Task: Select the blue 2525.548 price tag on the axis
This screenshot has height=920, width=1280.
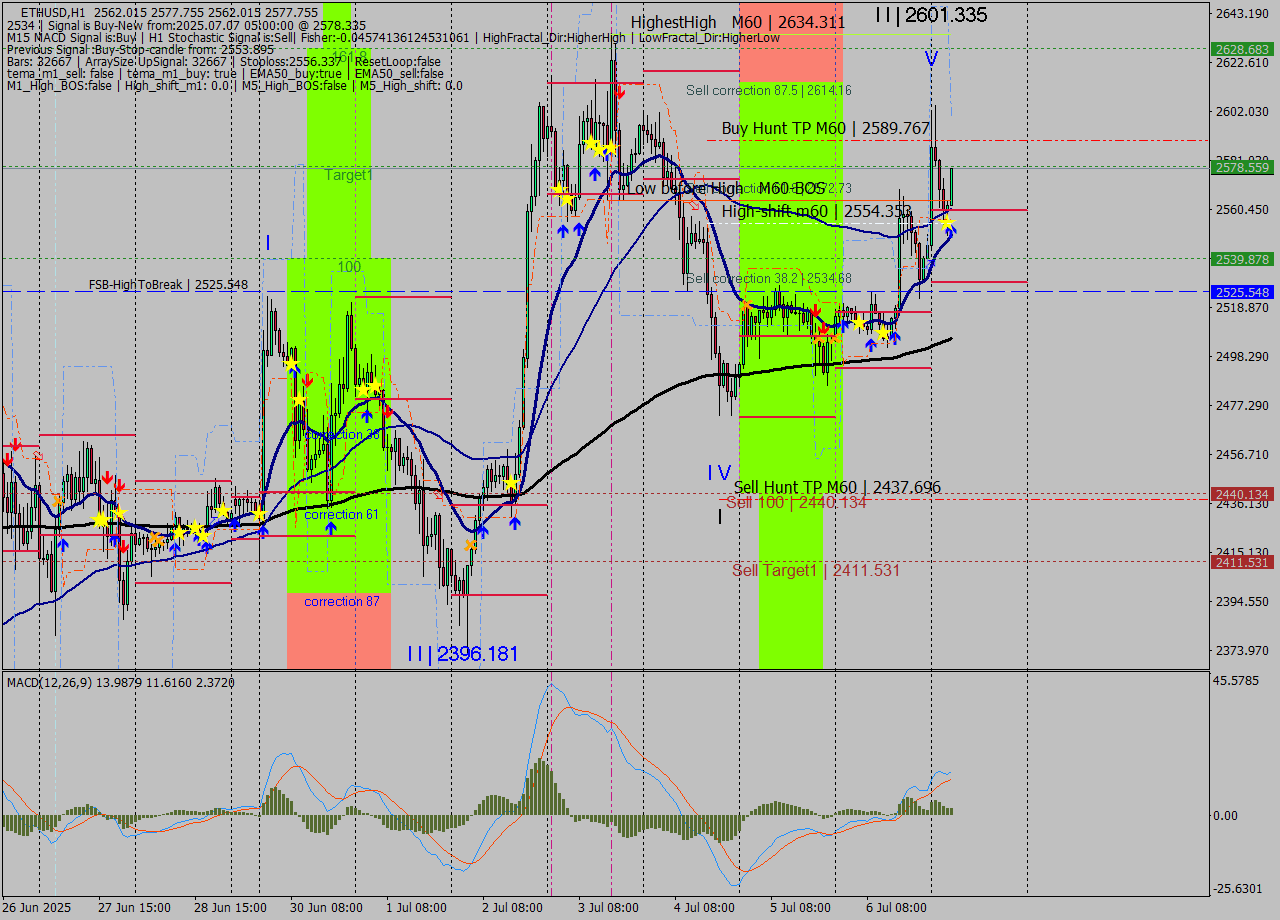Action: 1241,293
